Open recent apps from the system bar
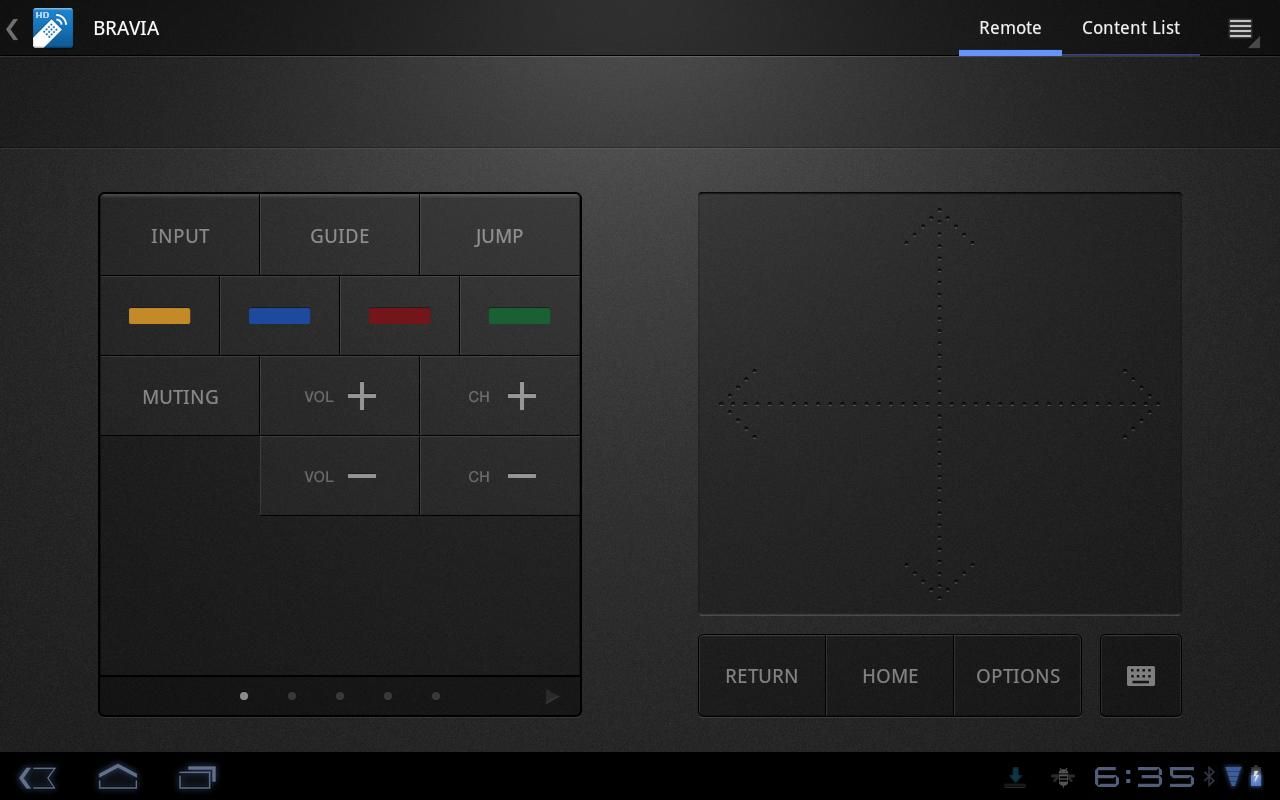 coord(197,777)
